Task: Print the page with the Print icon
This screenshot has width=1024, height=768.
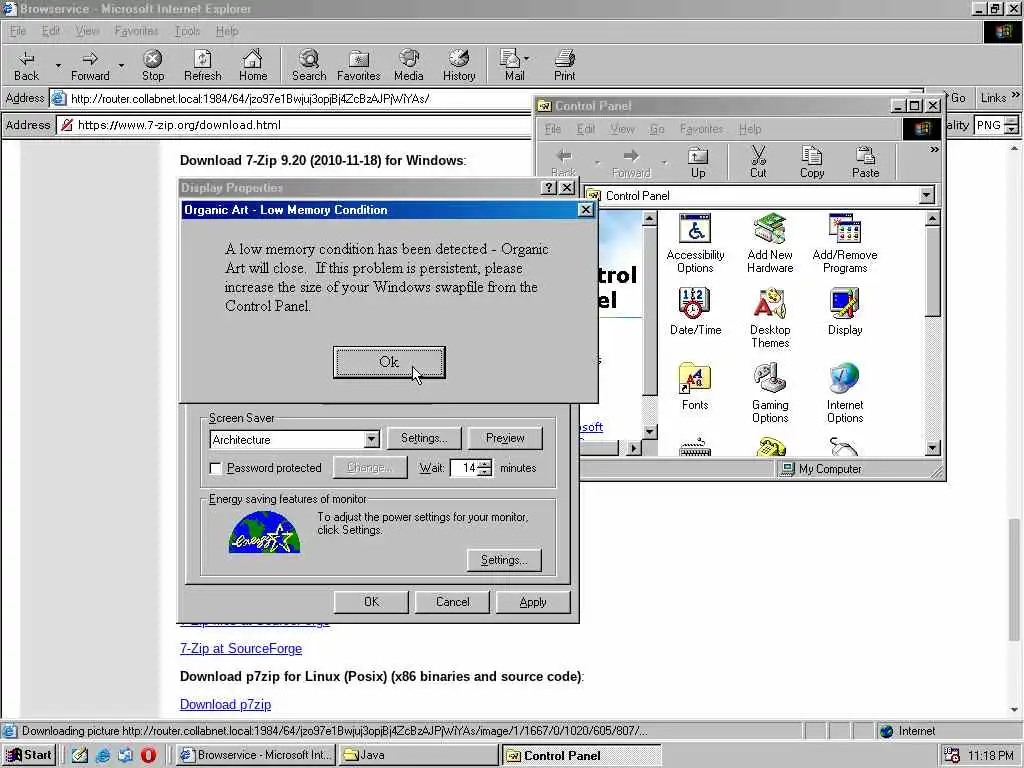Action: coord(565,66)
